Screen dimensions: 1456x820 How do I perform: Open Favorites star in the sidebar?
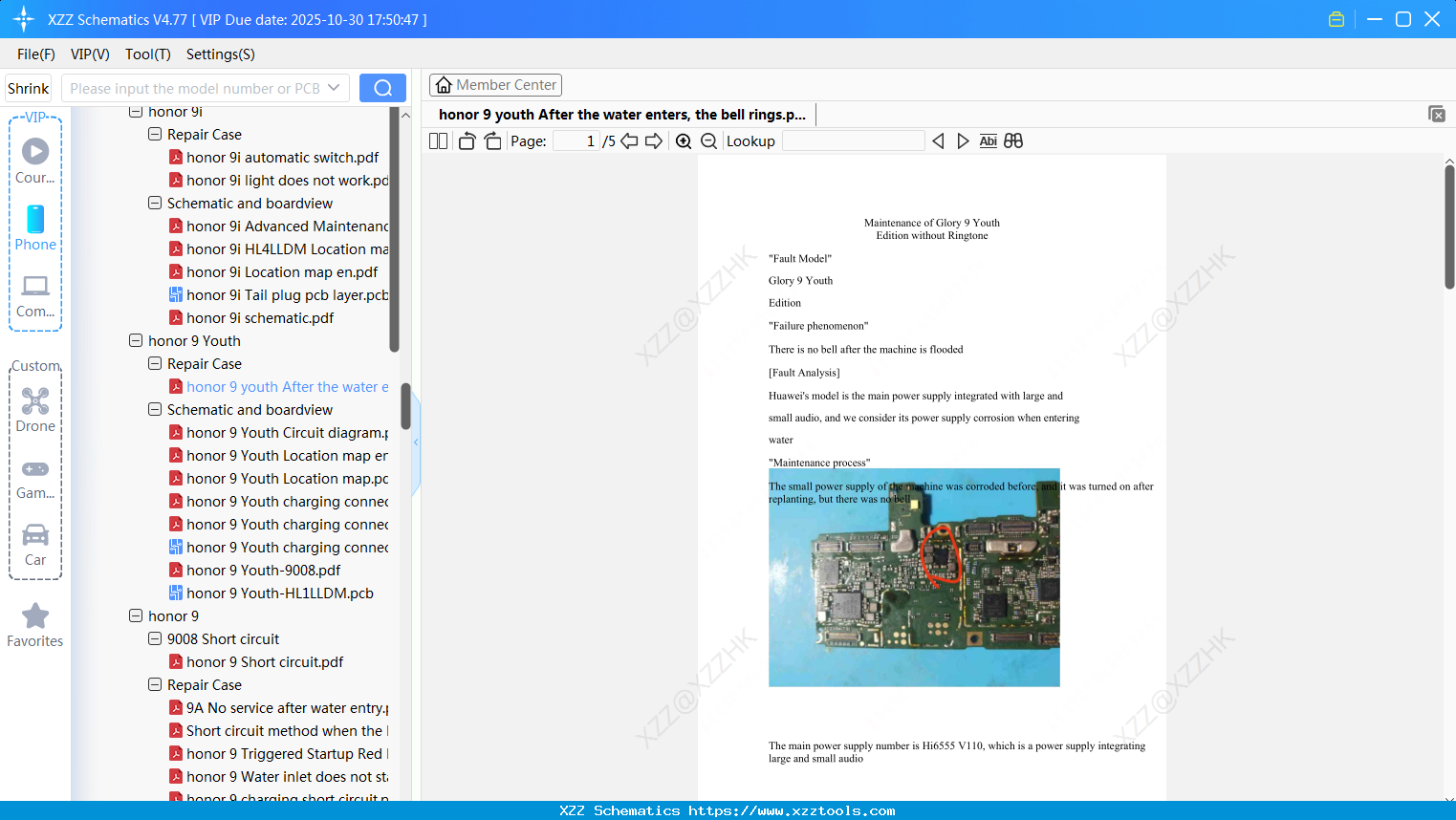click(35, 625)
